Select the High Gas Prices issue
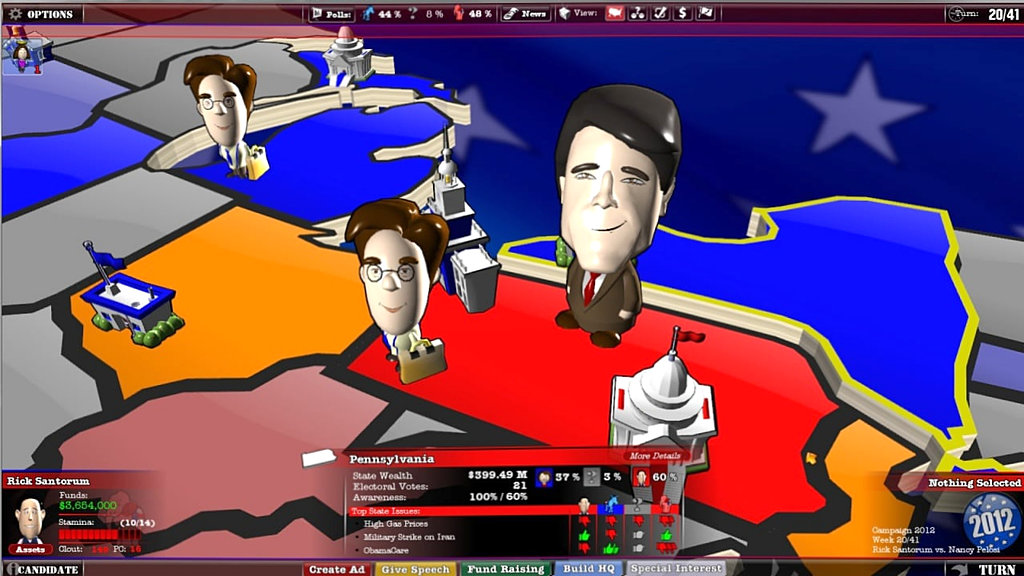Screen dimensions: 1024x576 [x=396, y=524]
